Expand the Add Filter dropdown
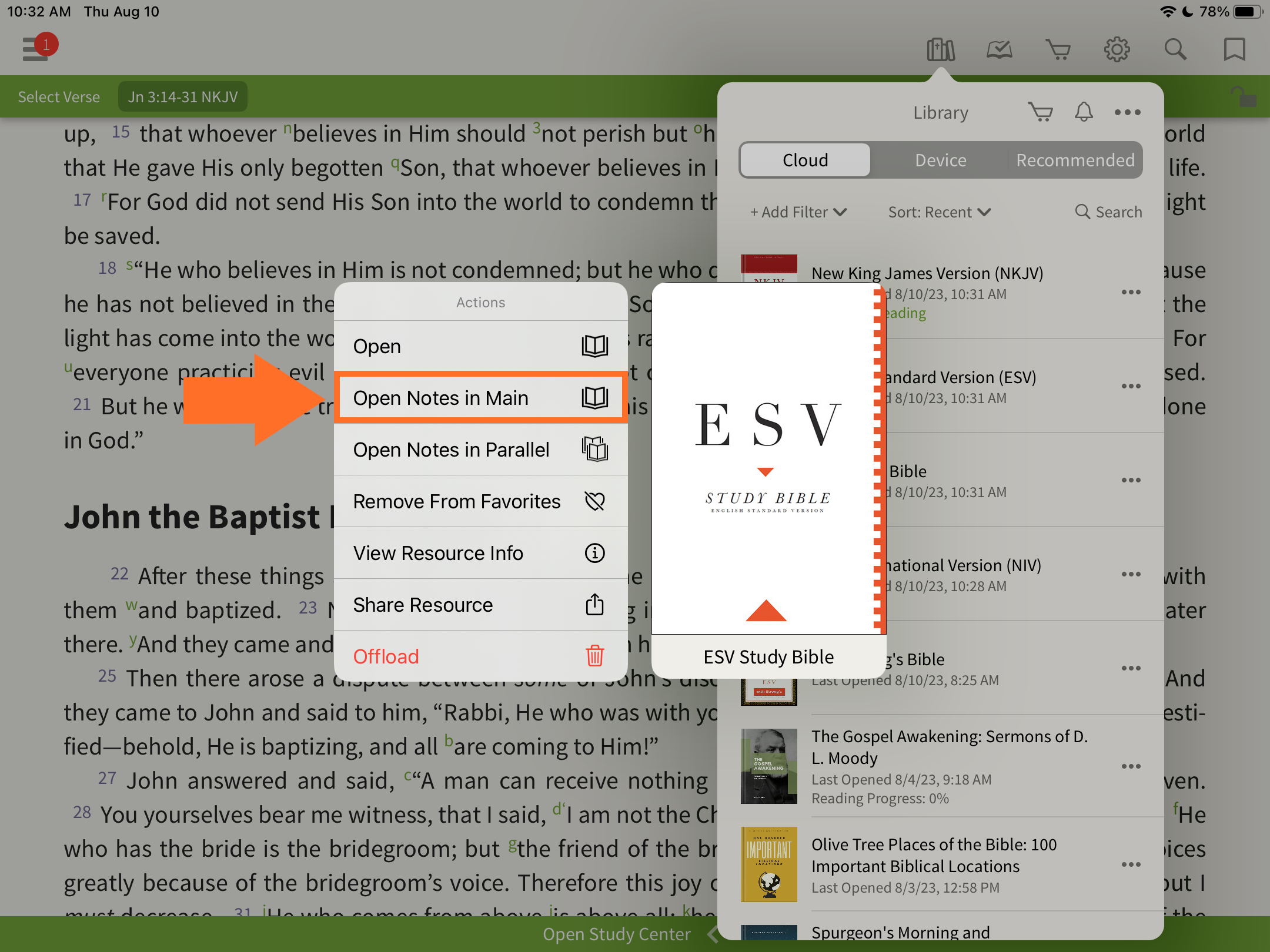 (798, 212)
